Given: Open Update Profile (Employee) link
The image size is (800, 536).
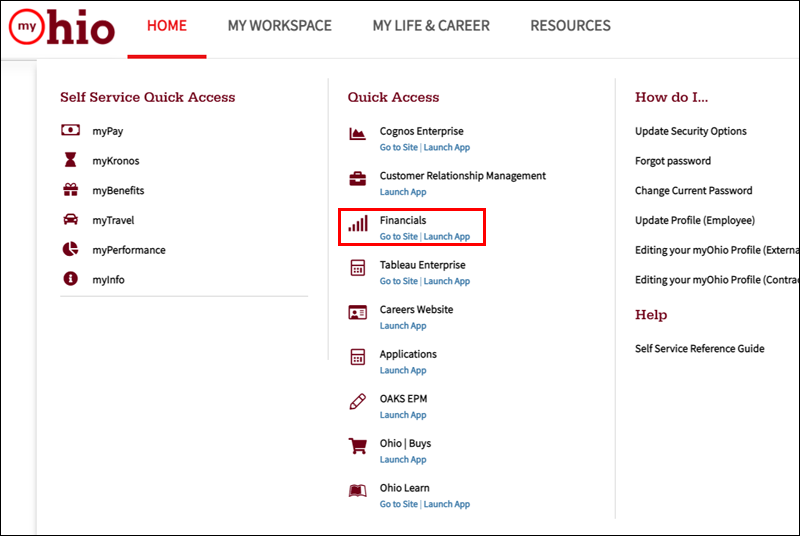Looking at the screenshot, I should [x=695, y=220].
